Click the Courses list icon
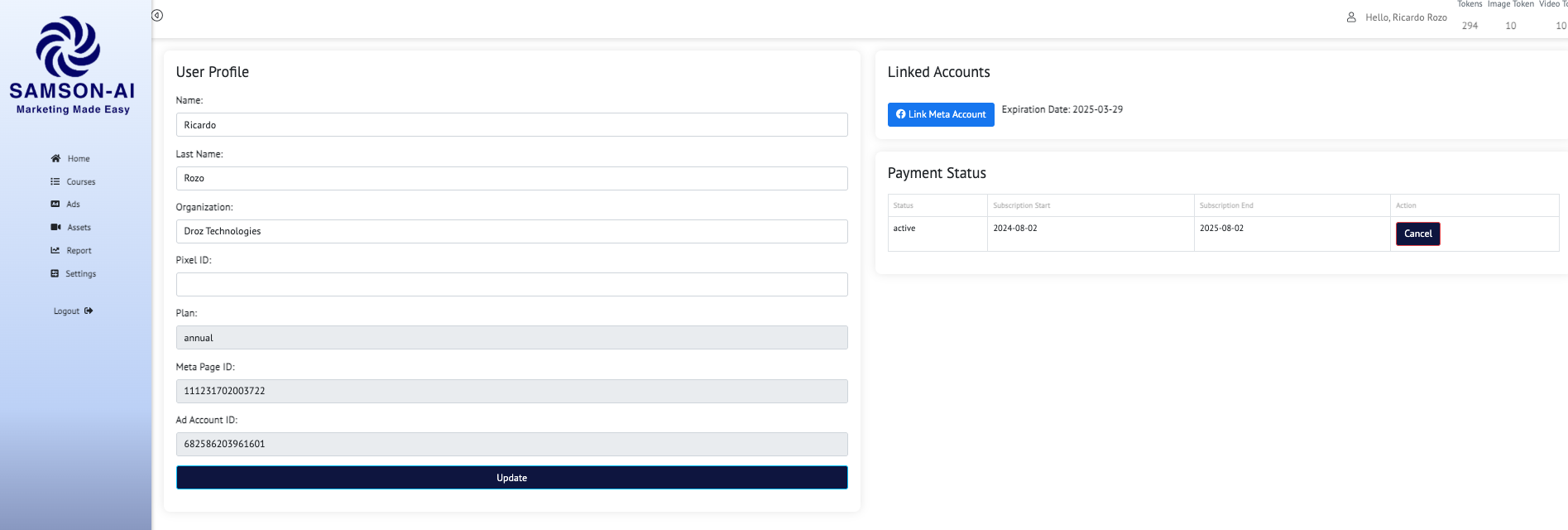The image size is (1568, 530). click(x=55, y=181)
